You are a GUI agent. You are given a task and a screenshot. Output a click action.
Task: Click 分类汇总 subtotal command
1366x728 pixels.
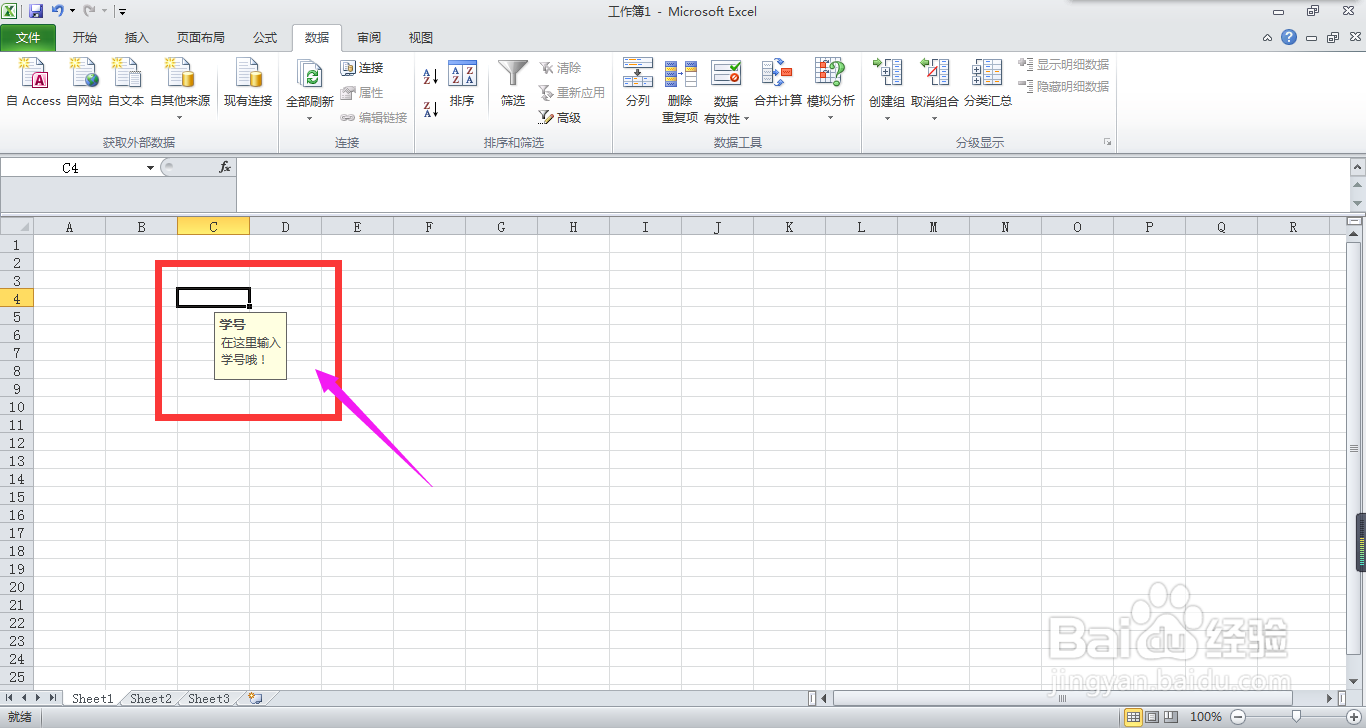click(987, 85)
